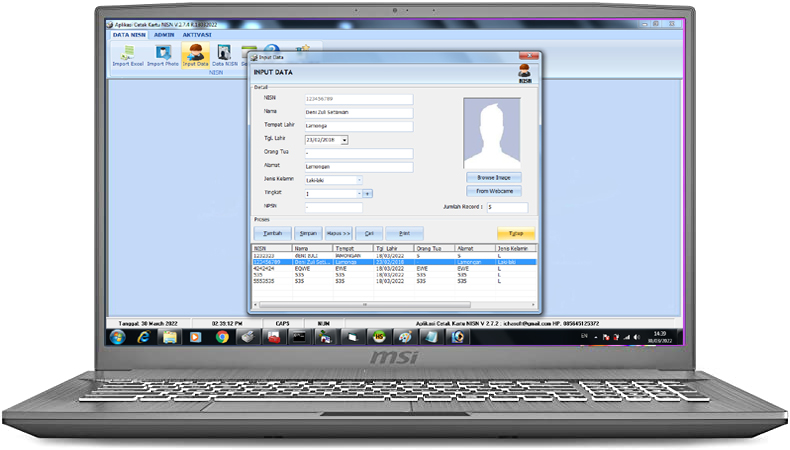Expand the Jenis Kelamin dropdown
Image resolution: width=790 pixels, height=450 pixels.
(359, 180)
